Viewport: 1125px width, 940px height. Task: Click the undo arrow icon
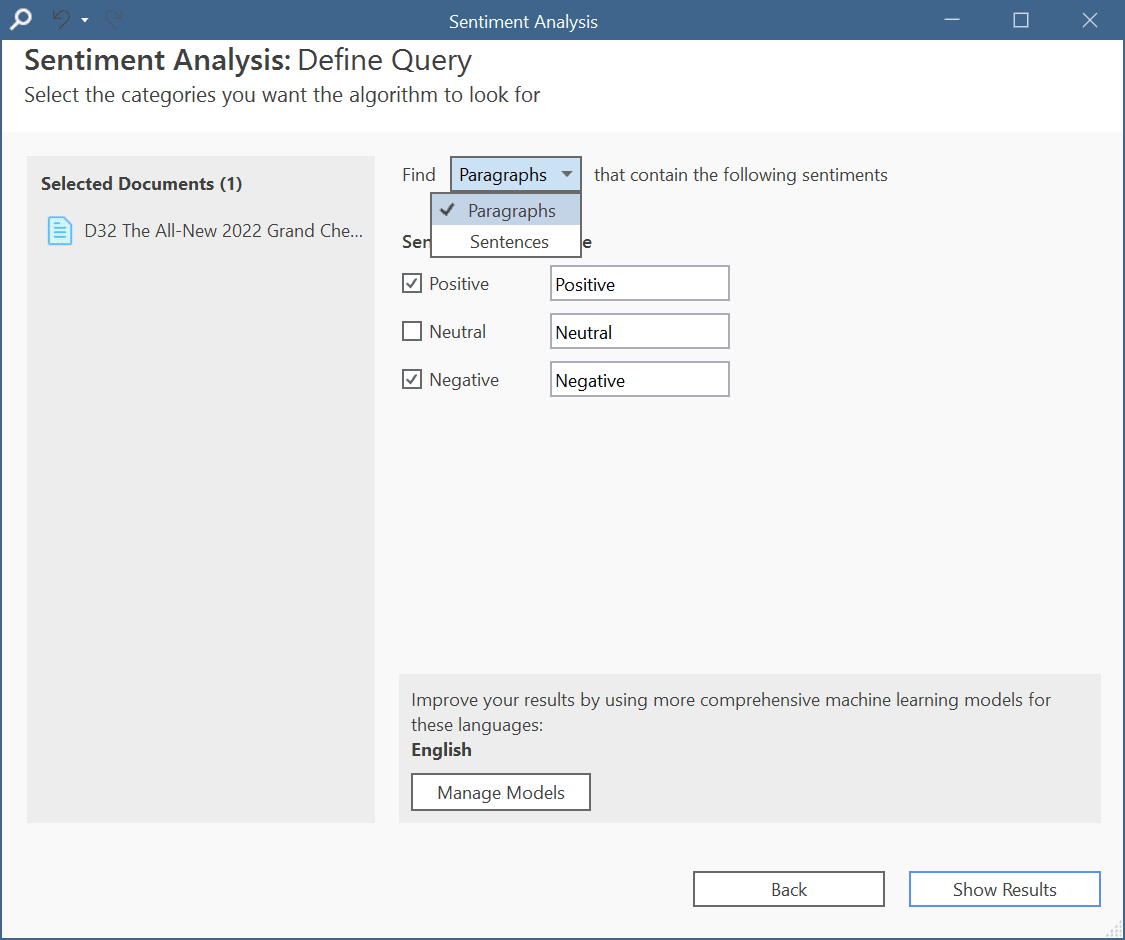click(x=62, y=19)
